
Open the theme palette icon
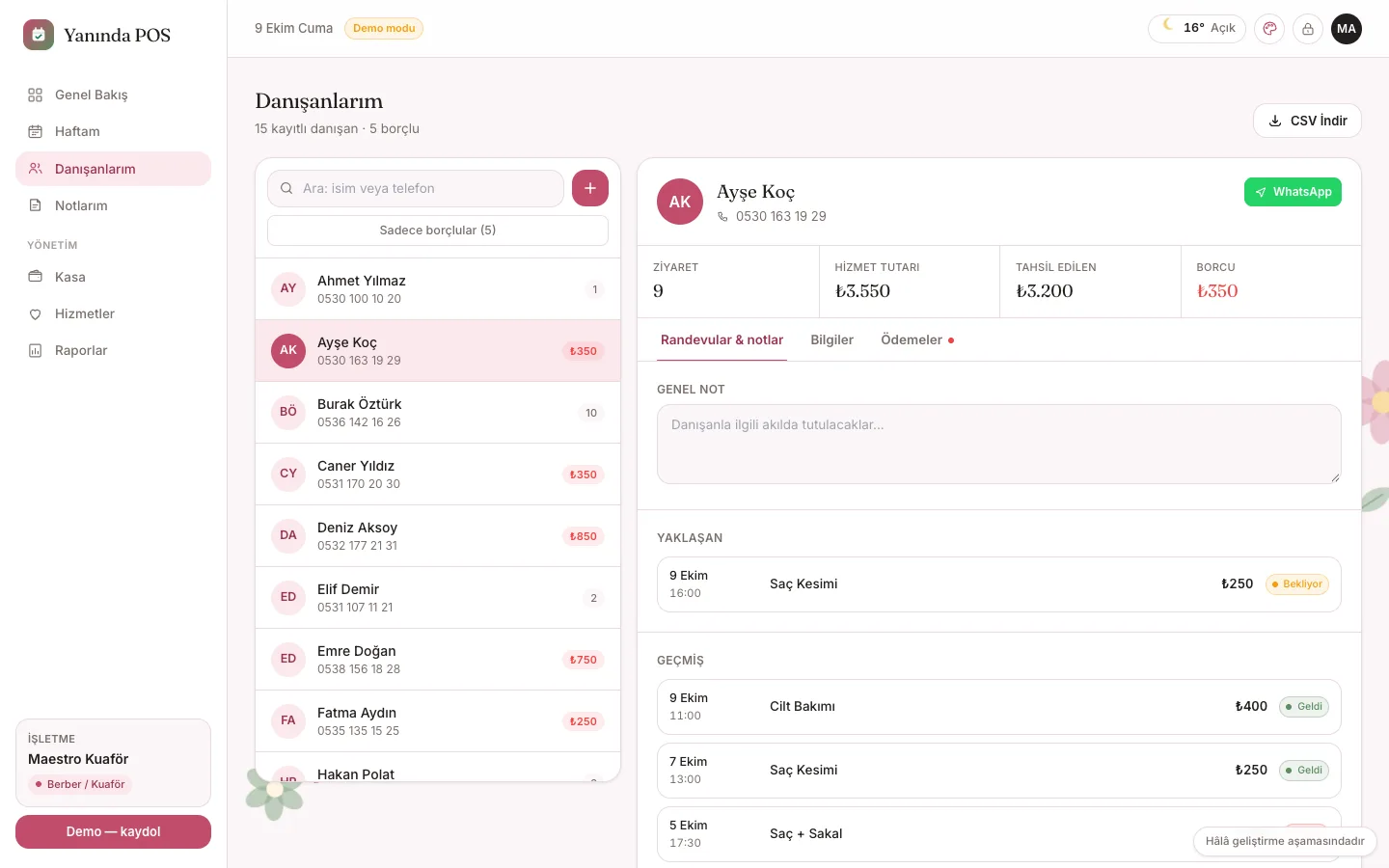pyautogui.click(x=1269, y=29)
